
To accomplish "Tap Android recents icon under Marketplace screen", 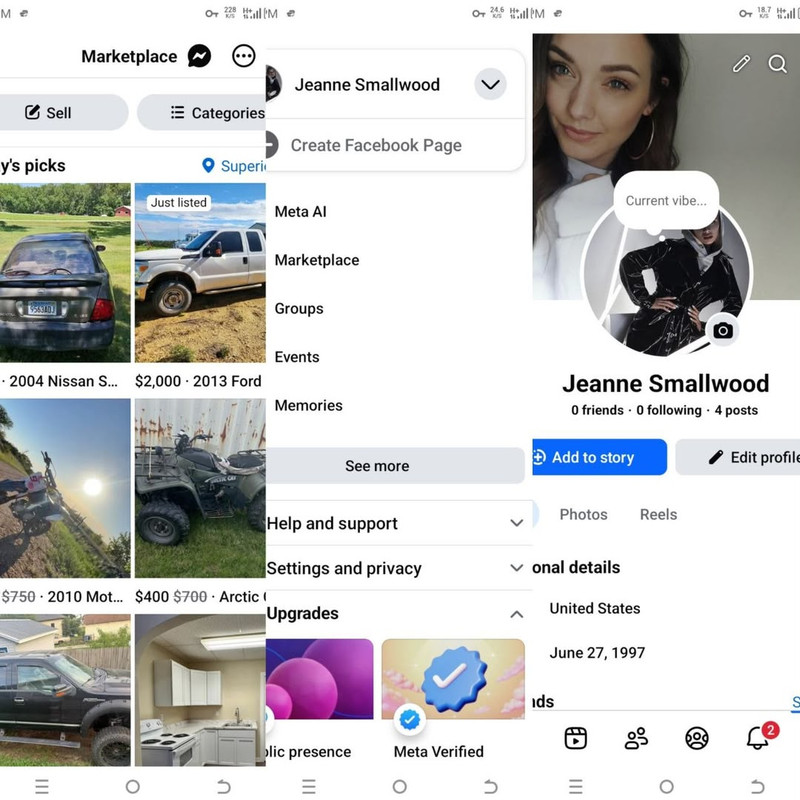I will click(42, 786).
